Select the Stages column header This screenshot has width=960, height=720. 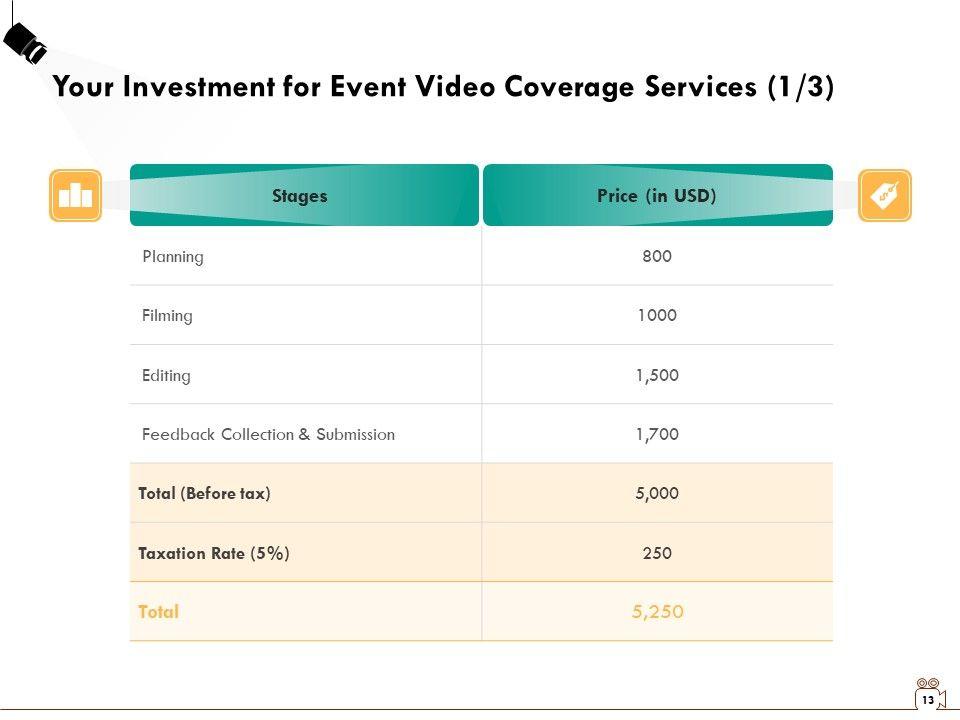pyautogui.click(x=300, y=196)
